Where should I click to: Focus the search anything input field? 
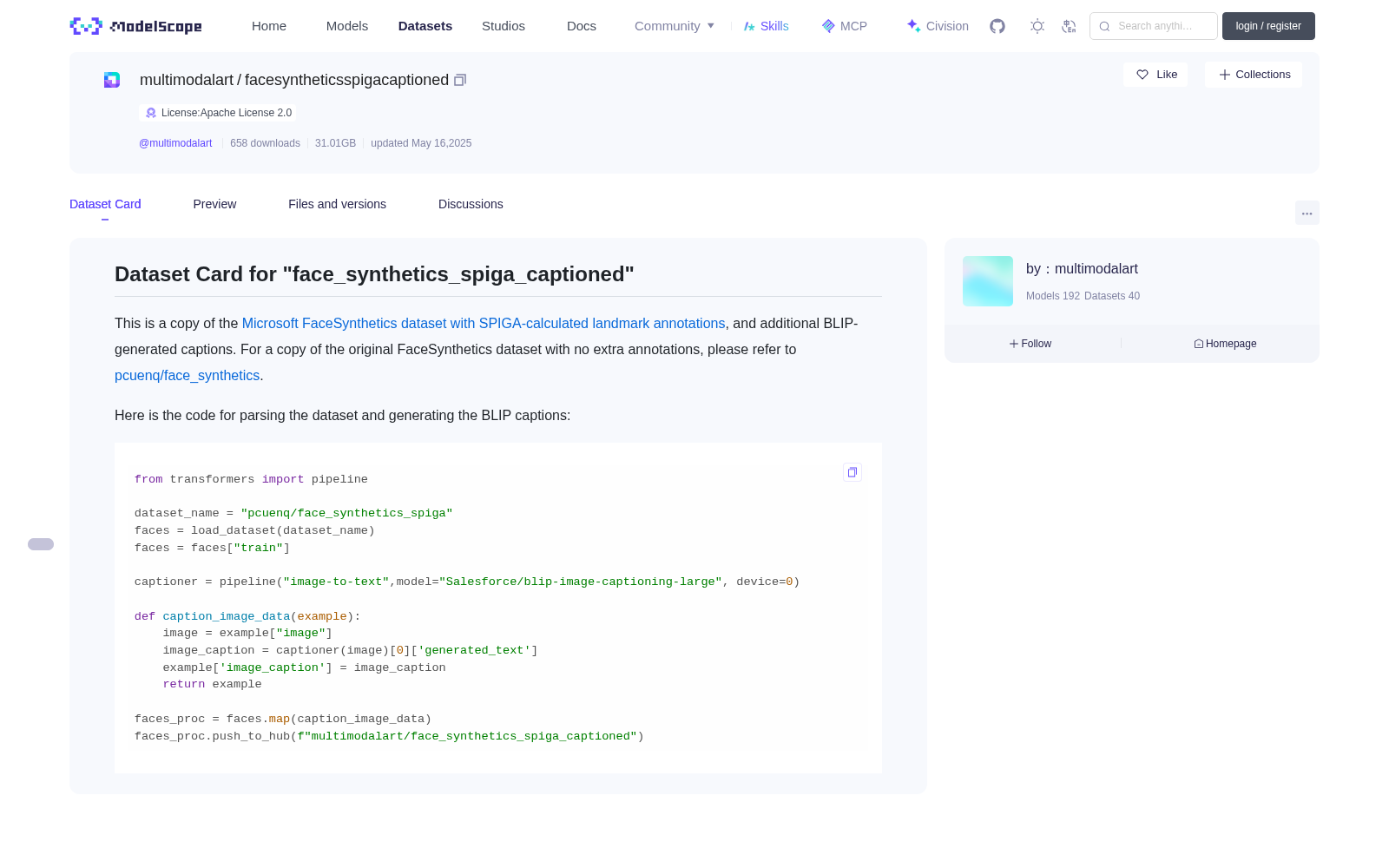pyautogui.click(x=1154, y=26)
